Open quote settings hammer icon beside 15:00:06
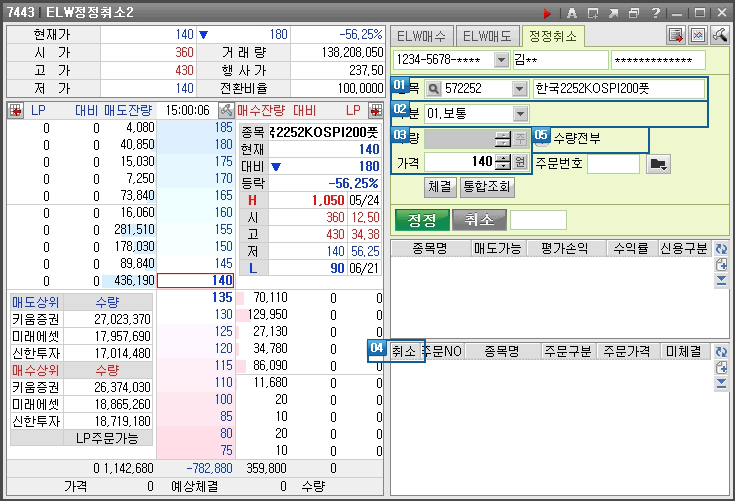 coord(226,111)
